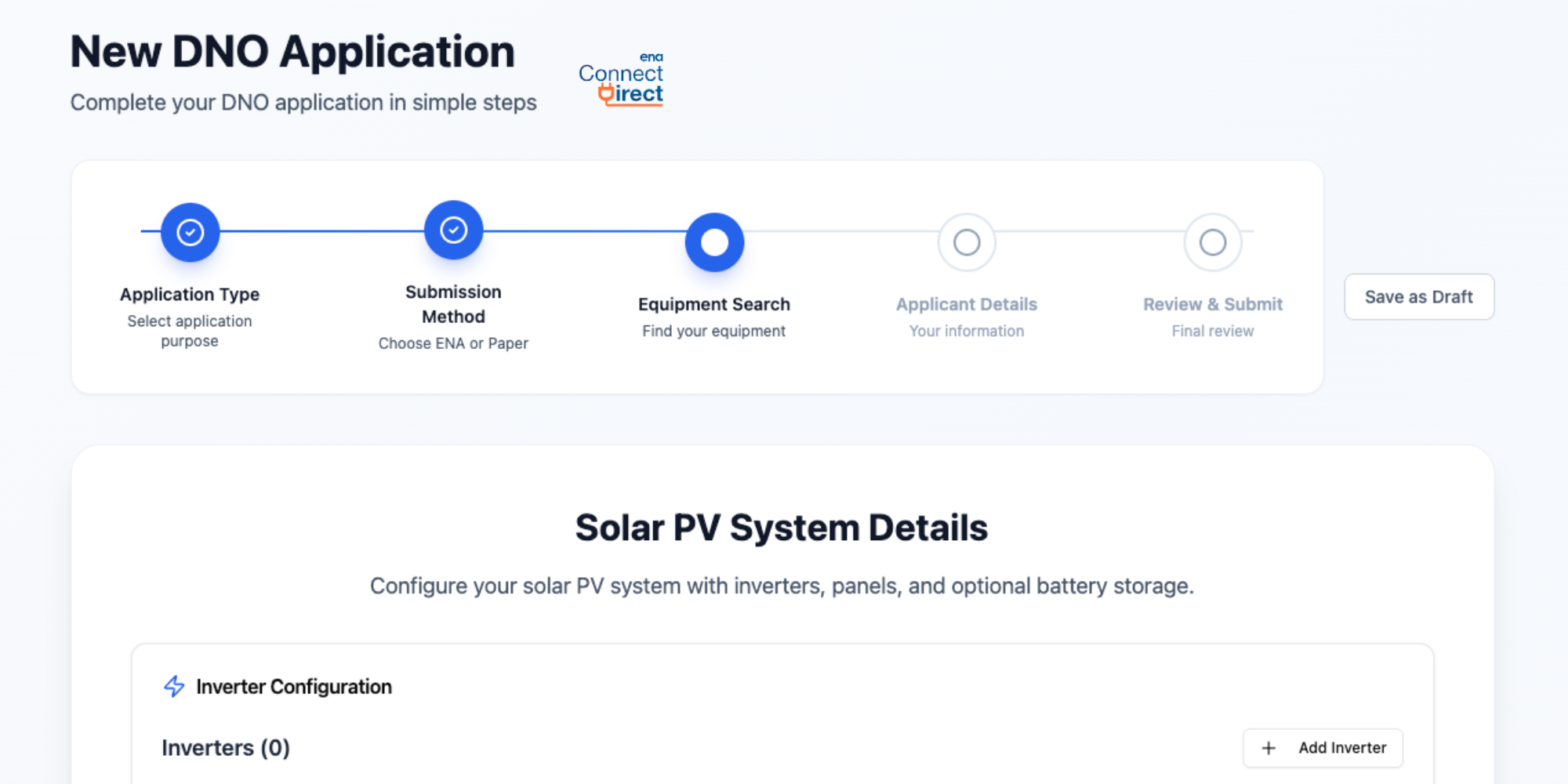
Task: Select the Equipment Search step label
Action: [713, 304]
